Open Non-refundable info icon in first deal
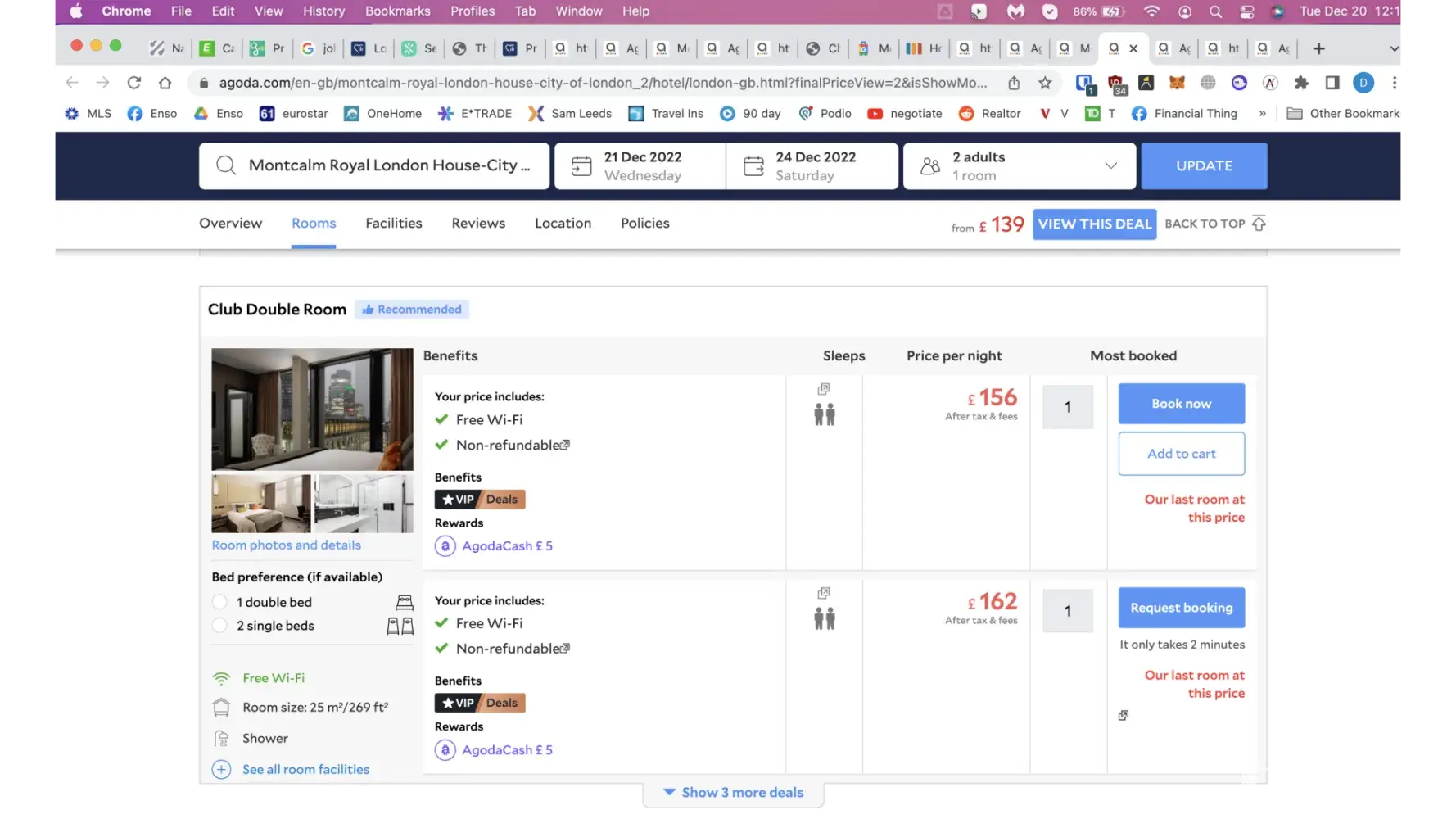 tap(565, 445)
